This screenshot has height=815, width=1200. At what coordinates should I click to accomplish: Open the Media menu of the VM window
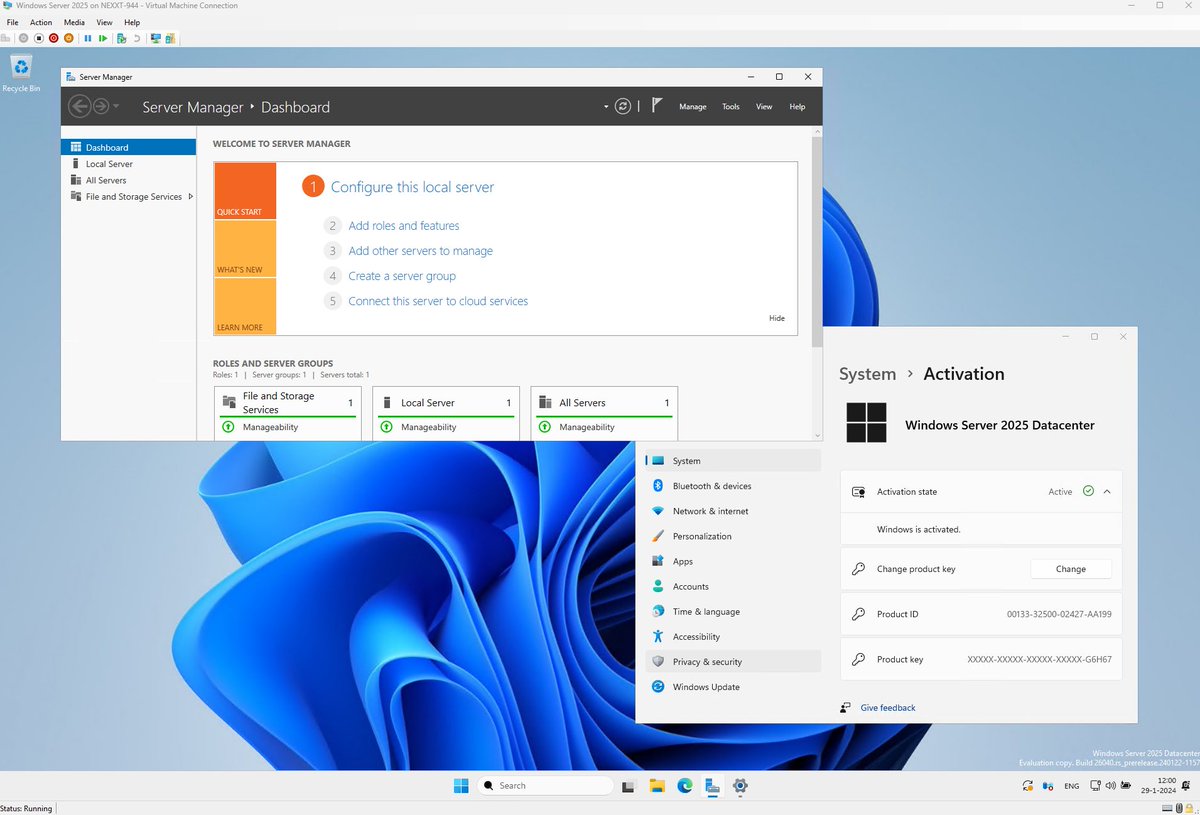point(74,22)
